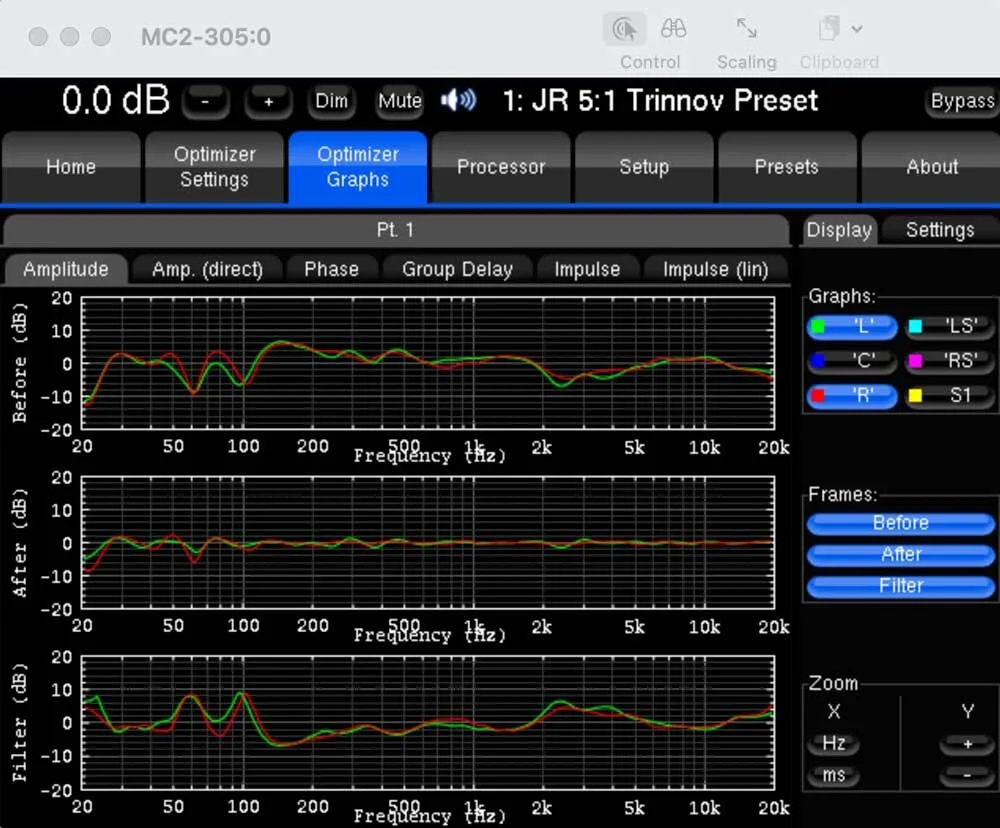Enable the 'C' channel graph
This screenshot has height=828, width=1000.
click(x=852, y=361)
